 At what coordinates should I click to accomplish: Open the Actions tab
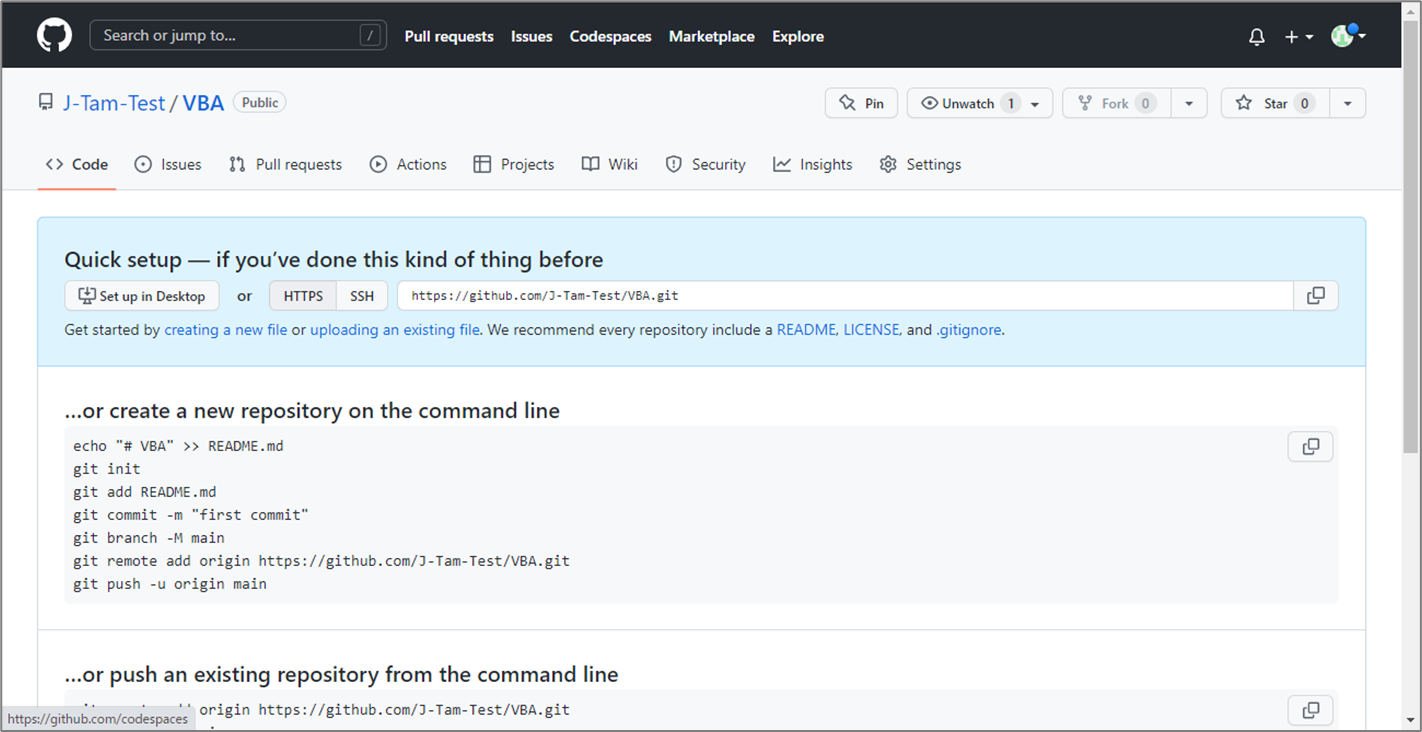[408, 164]
